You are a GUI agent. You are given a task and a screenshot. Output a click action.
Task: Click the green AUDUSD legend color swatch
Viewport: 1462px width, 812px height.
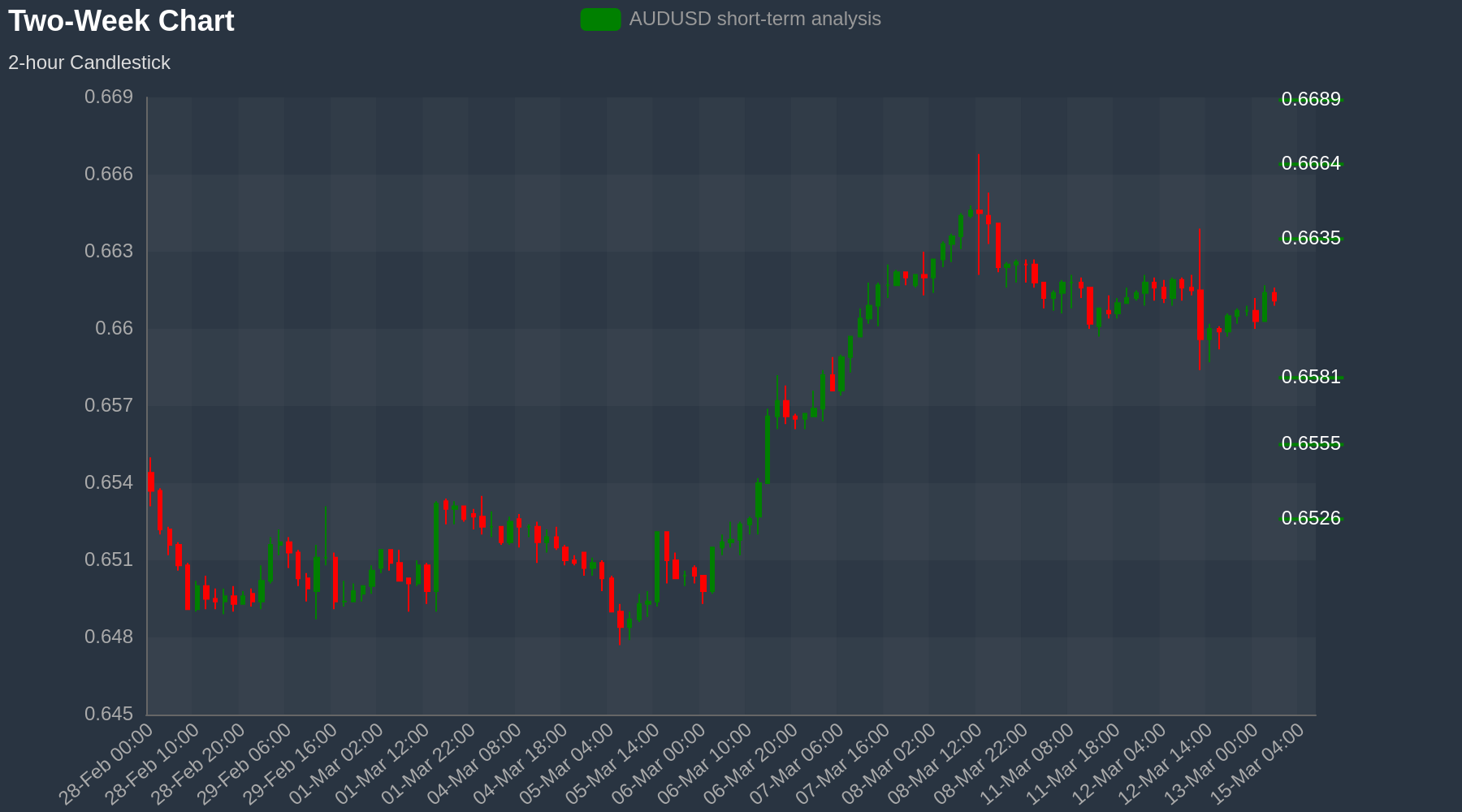click(x=601, y=19)
